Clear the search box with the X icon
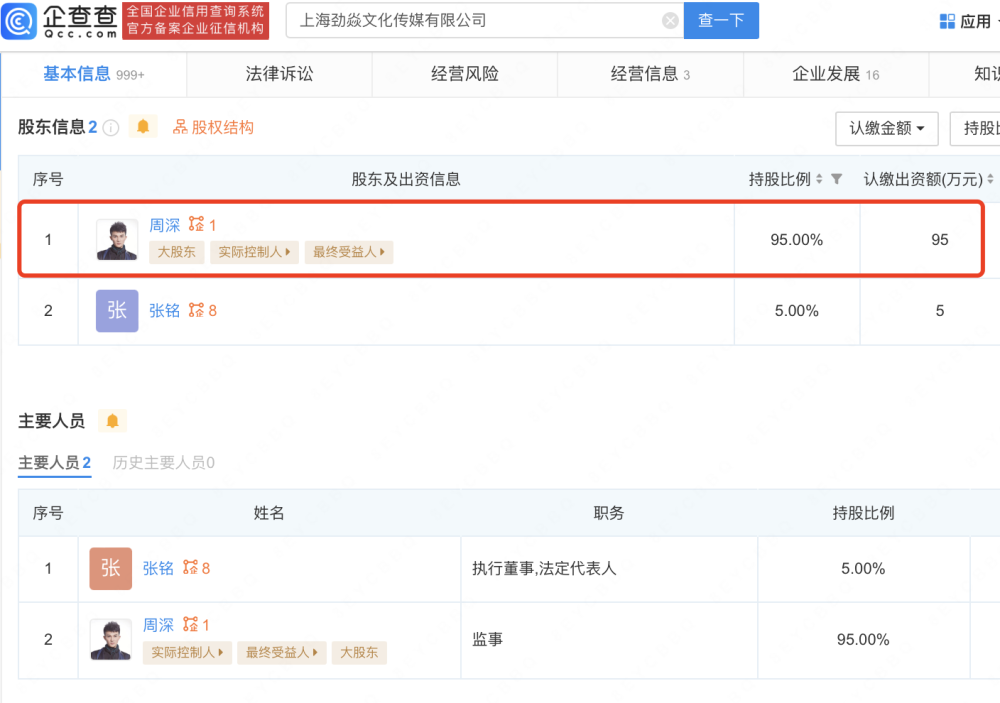 tap(670, 21)
